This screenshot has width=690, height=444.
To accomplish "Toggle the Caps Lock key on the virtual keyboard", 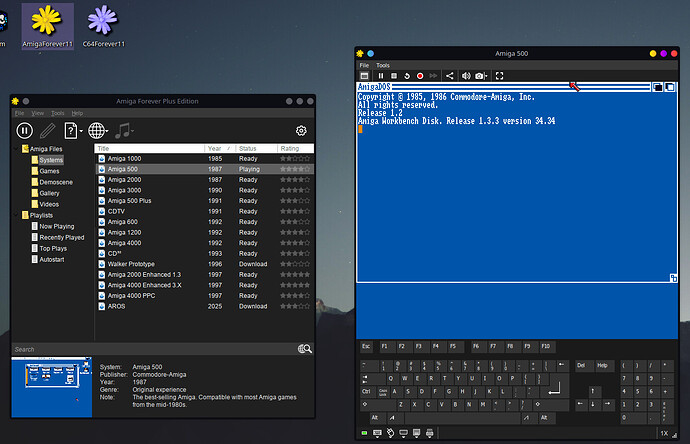I will pyautogui.click(x=383, y=392).
